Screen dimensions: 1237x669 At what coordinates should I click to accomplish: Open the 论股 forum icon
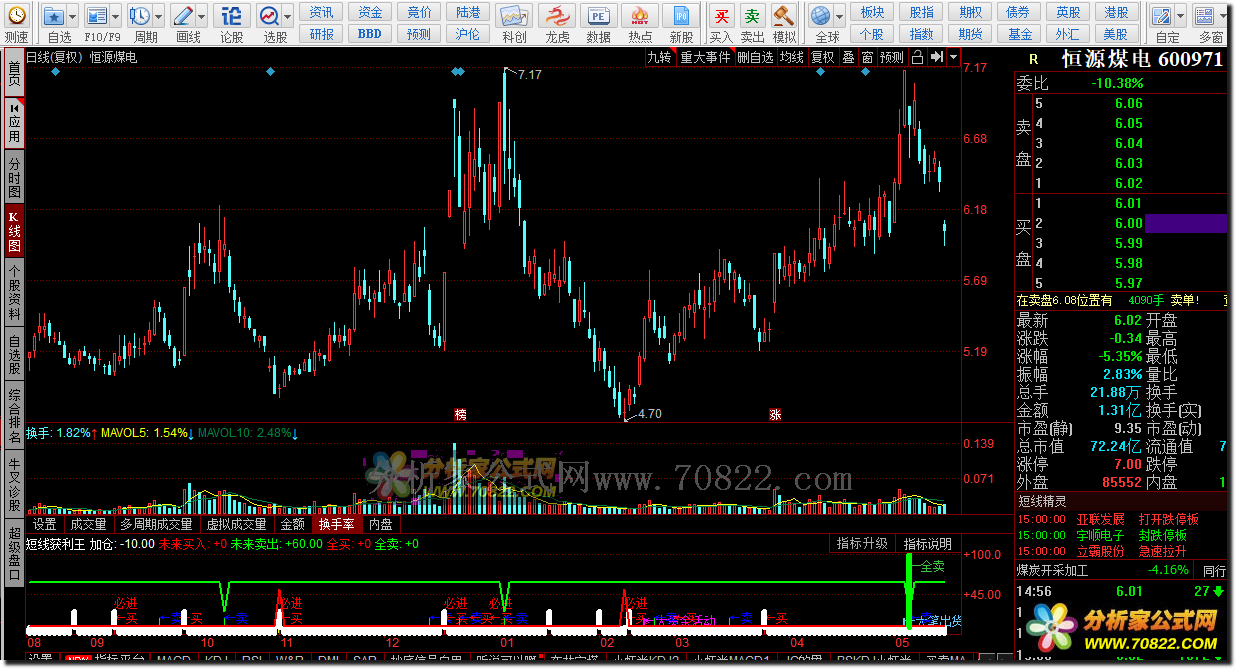point(231,16)
